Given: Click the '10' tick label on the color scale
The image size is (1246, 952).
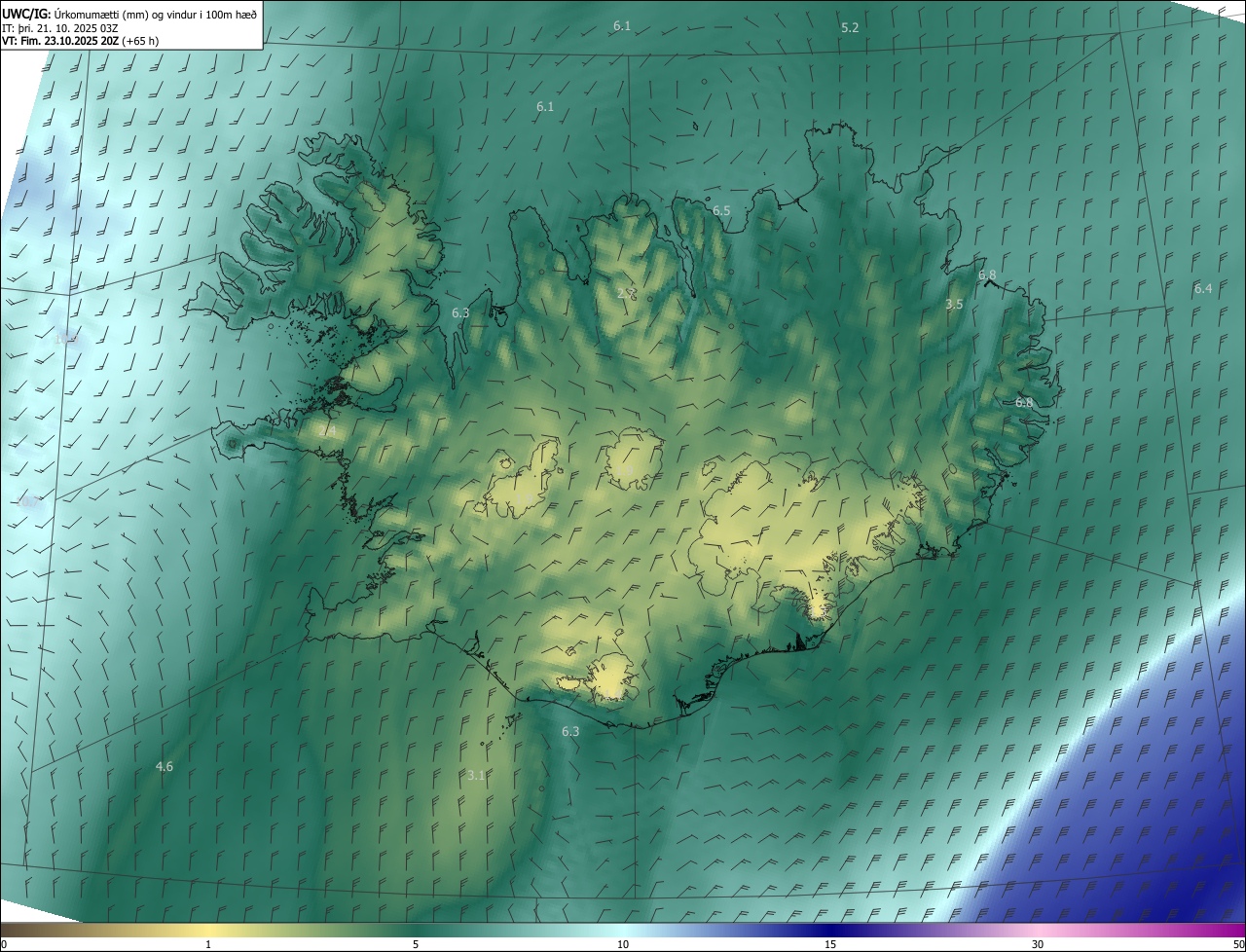Looking at the screenshot, I should pos(623,944).
